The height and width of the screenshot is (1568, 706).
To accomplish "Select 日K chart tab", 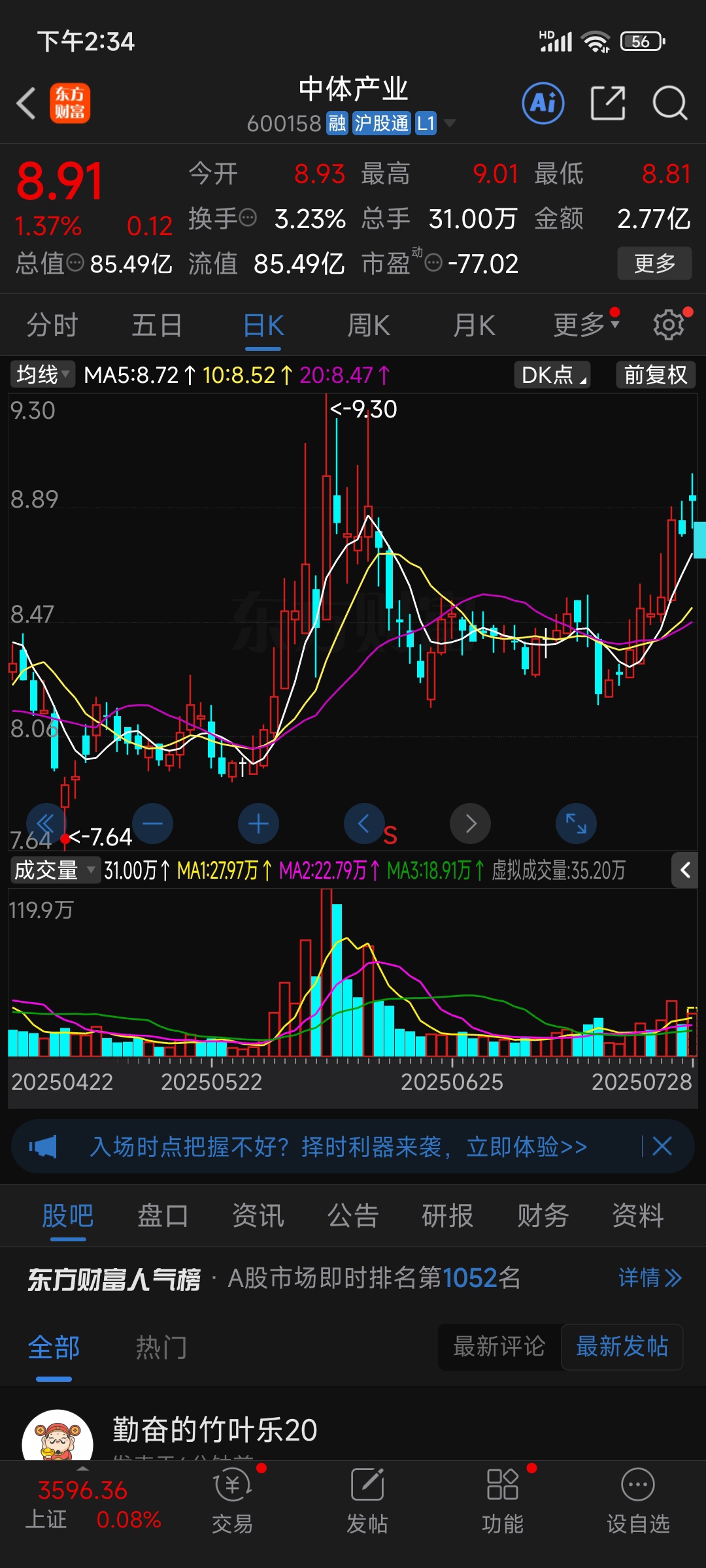I will pos(263,325).
